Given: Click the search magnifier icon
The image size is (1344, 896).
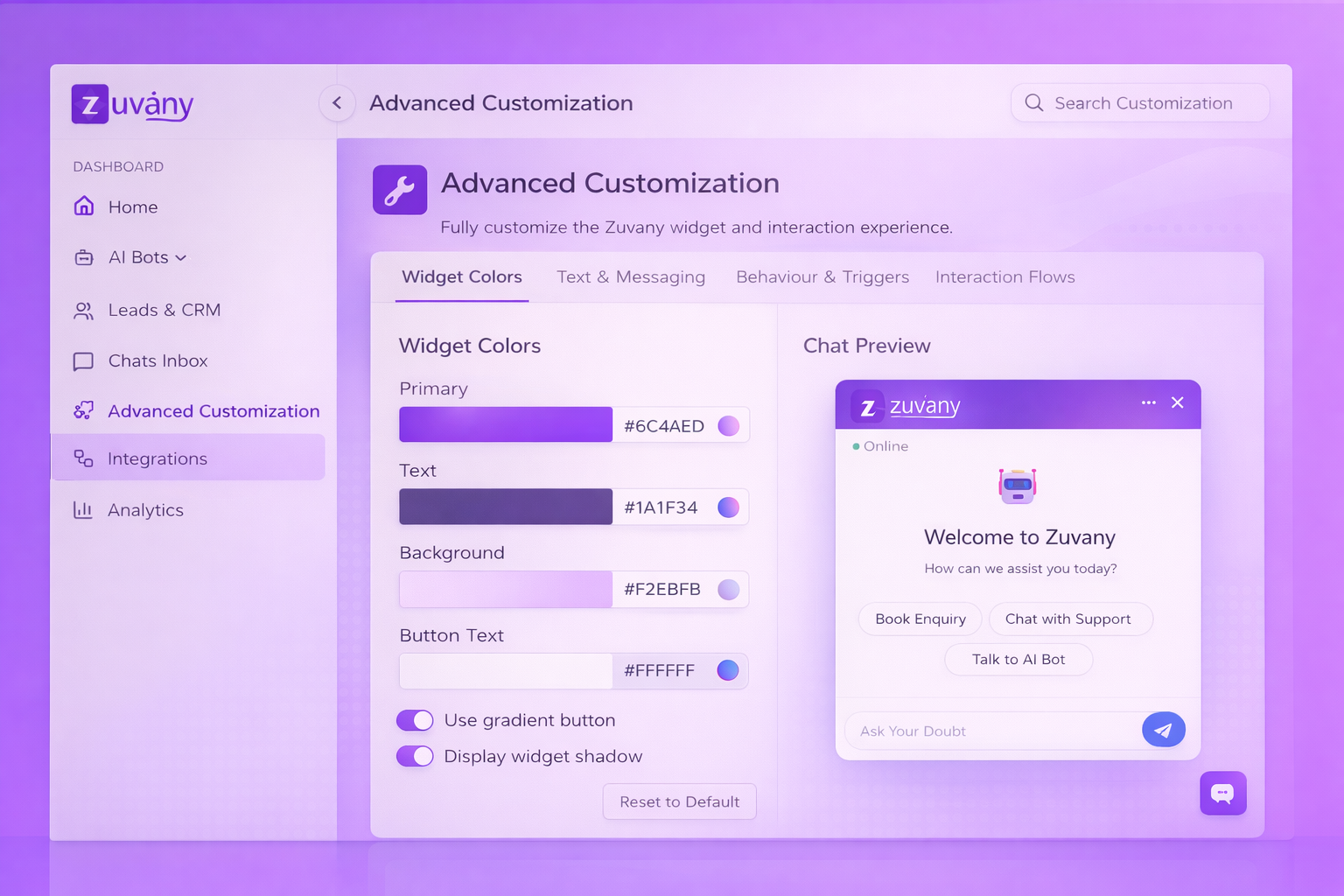Looking at the screenshot, I should (1033, 102).
